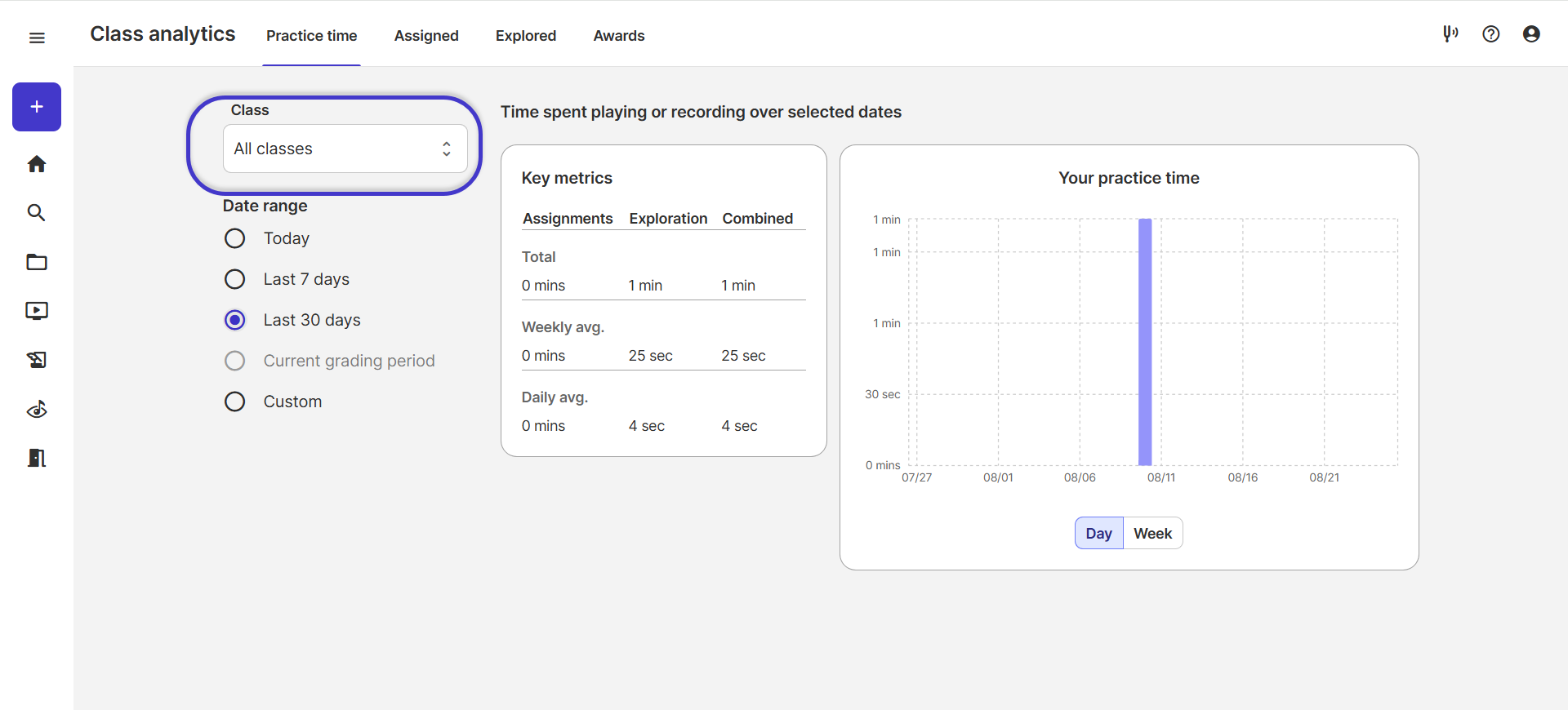
Task: Click the '07/27' date on chart axis
Action: [x=916, y=477]
